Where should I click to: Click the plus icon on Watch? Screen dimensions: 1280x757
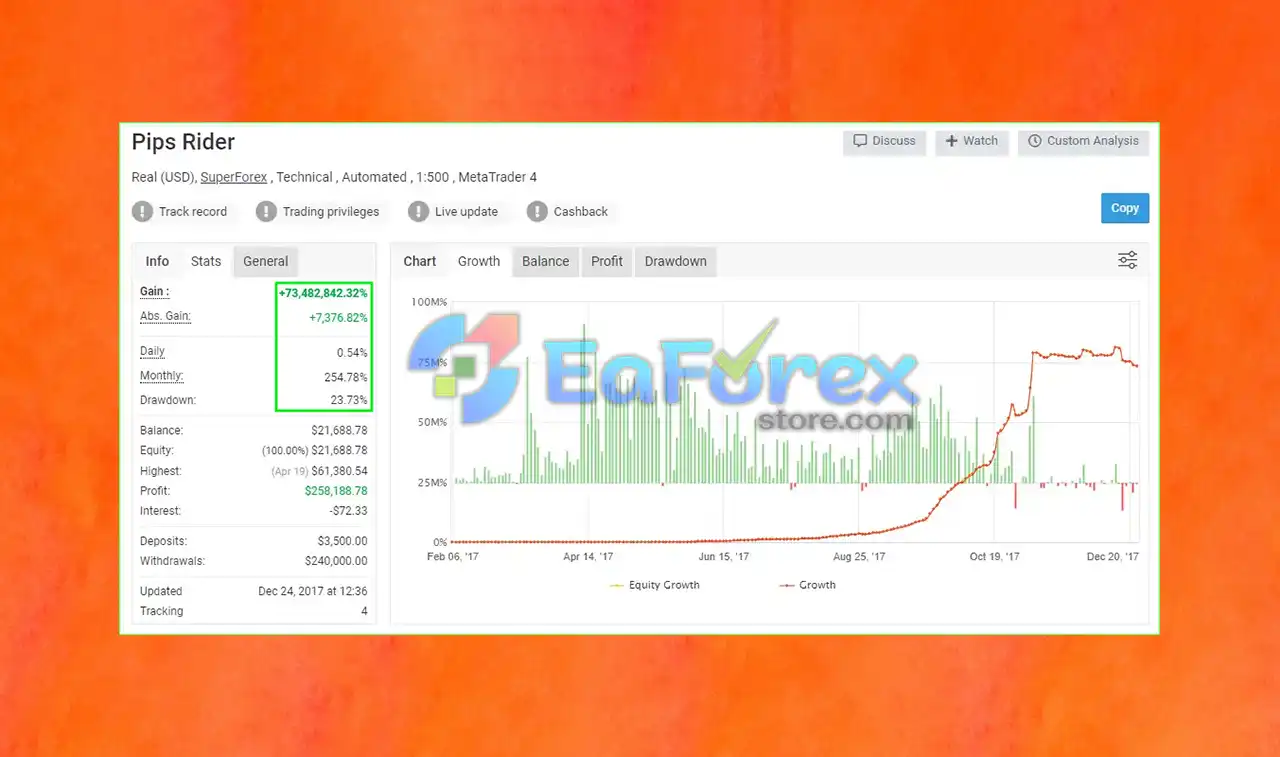click(x=951, y=141)
